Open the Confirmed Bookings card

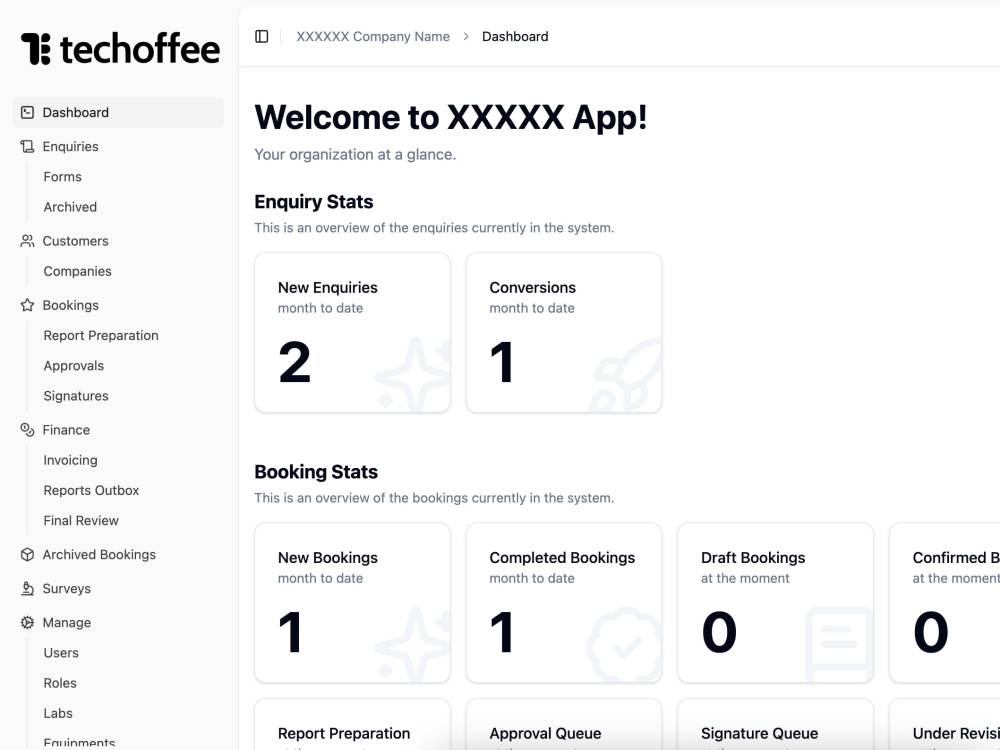pos(945,603)
